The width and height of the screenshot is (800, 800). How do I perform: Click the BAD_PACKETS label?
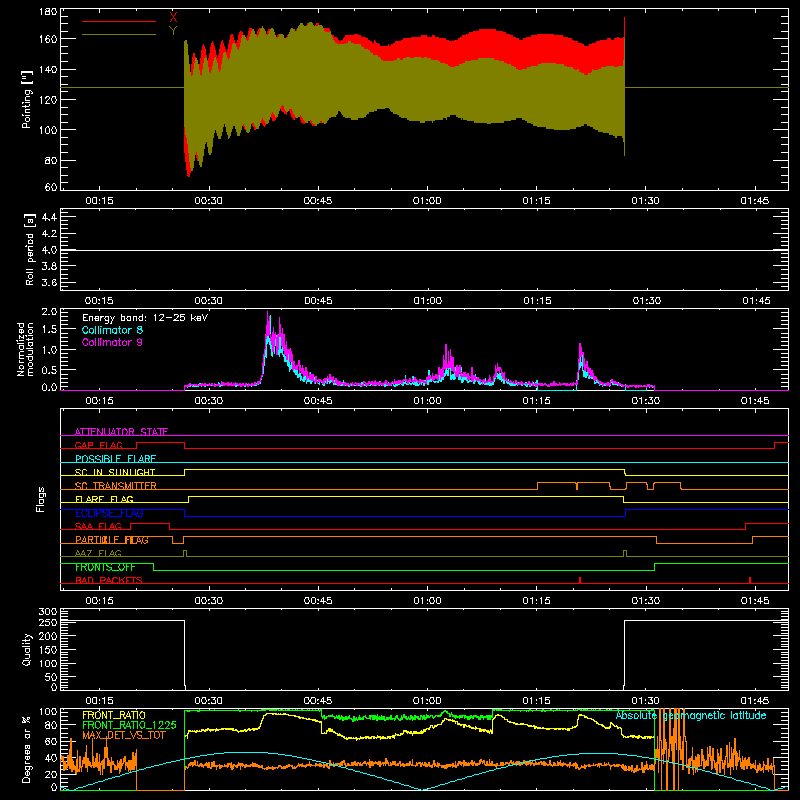pos(109,580)
